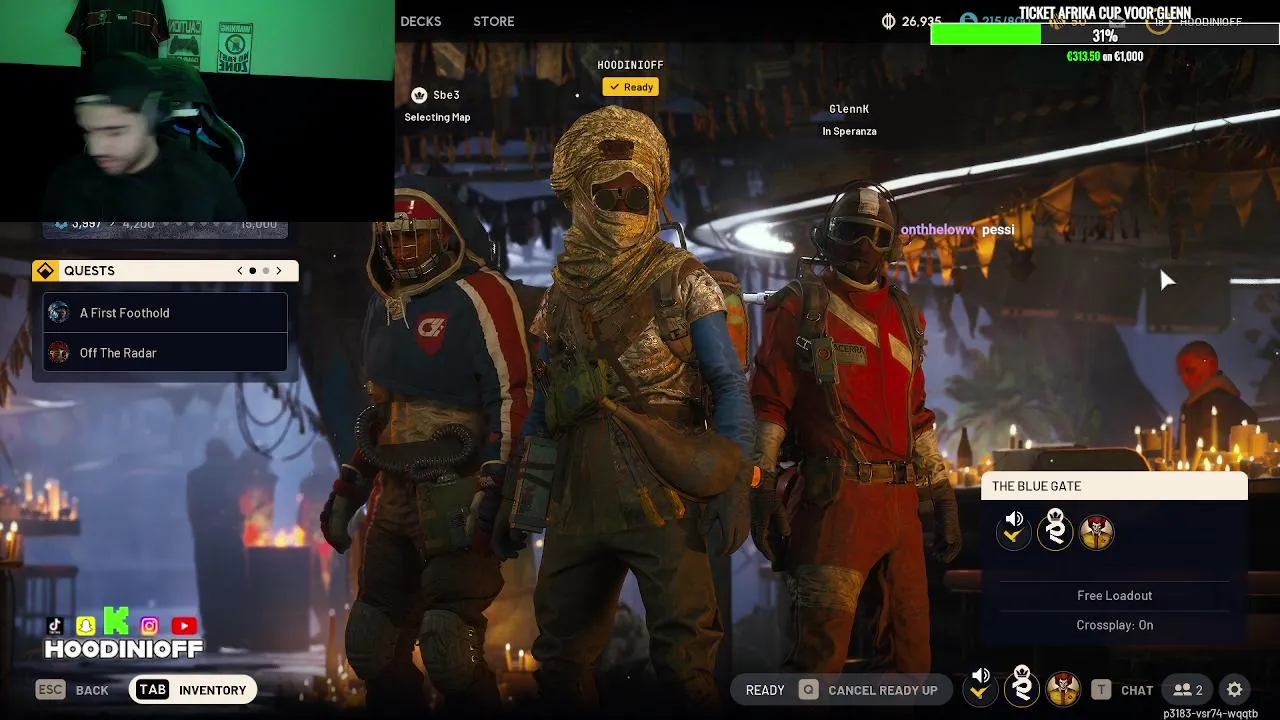This screenshot has width=1280, height=720.
Task: Click the yellow Quests diamond icon
Action: tap(44, 271)
